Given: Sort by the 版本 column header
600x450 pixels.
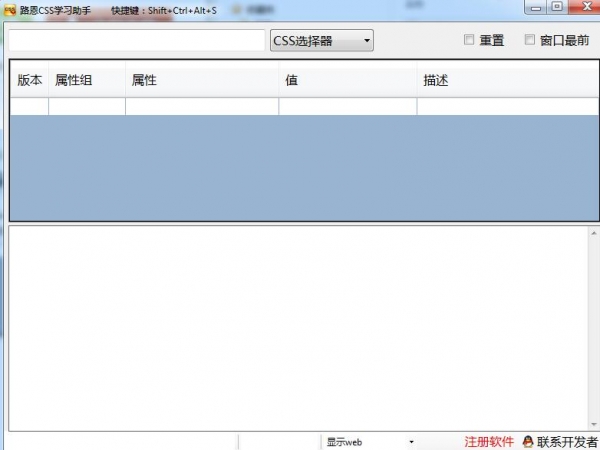Looking at the screenshot, I should click(29, 80).
